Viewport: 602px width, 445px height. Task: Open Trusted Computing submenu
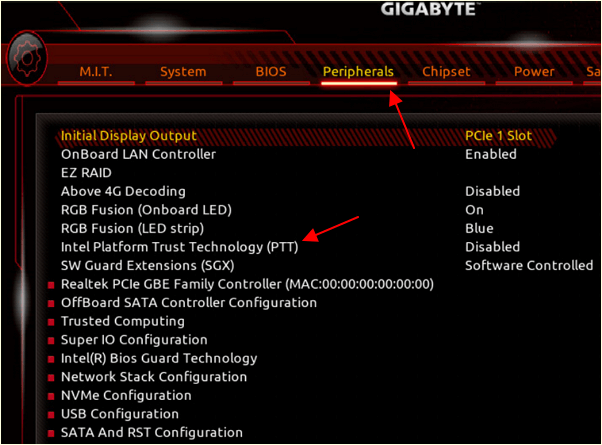pos(122,321)
